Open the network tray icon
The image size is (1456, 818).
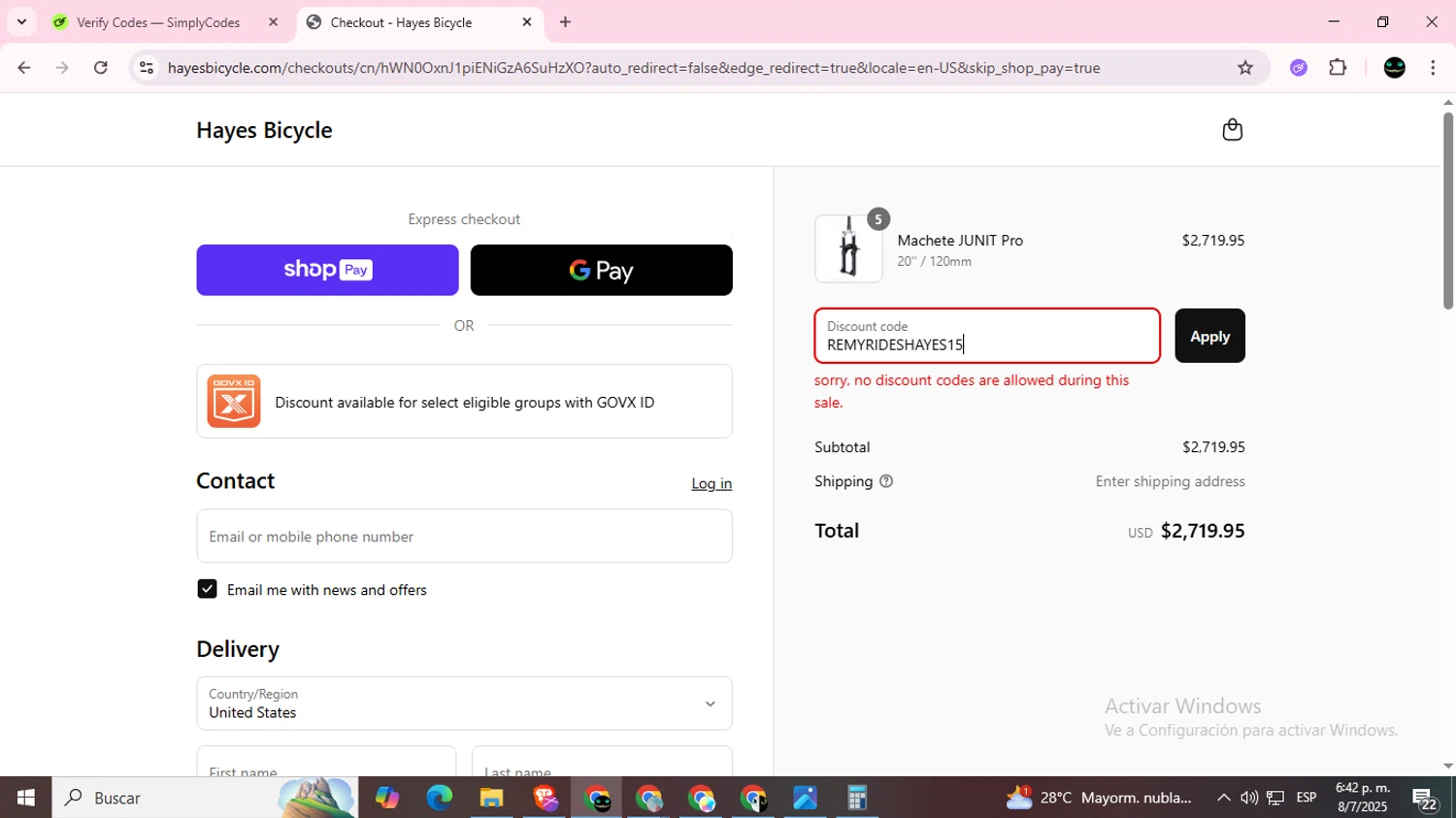click(1275, 798)
